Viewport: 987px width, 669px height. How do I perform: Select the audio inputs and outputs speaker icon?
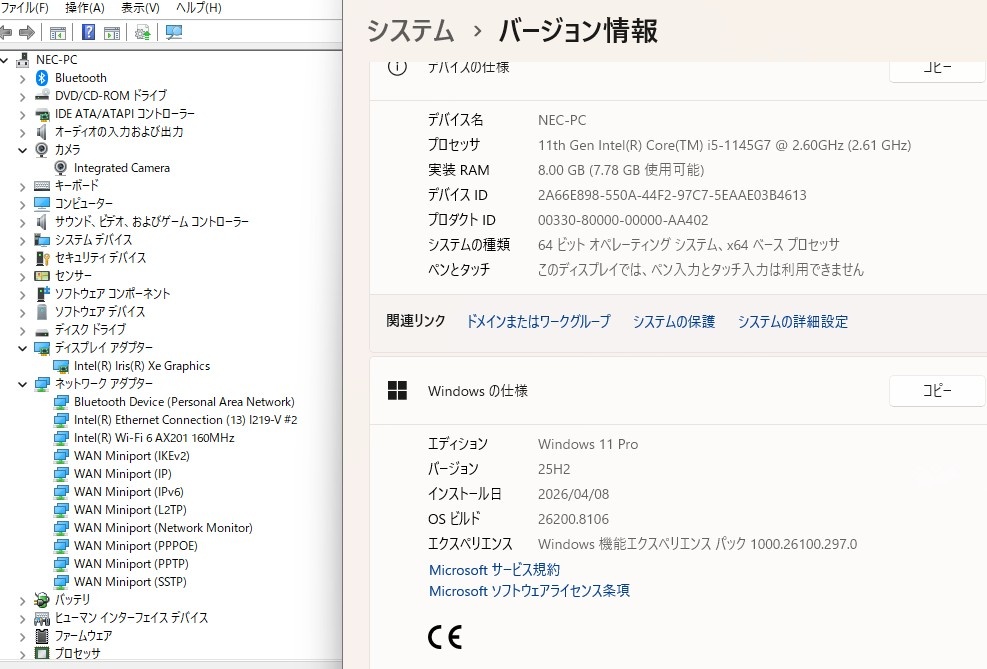[42, 132]
